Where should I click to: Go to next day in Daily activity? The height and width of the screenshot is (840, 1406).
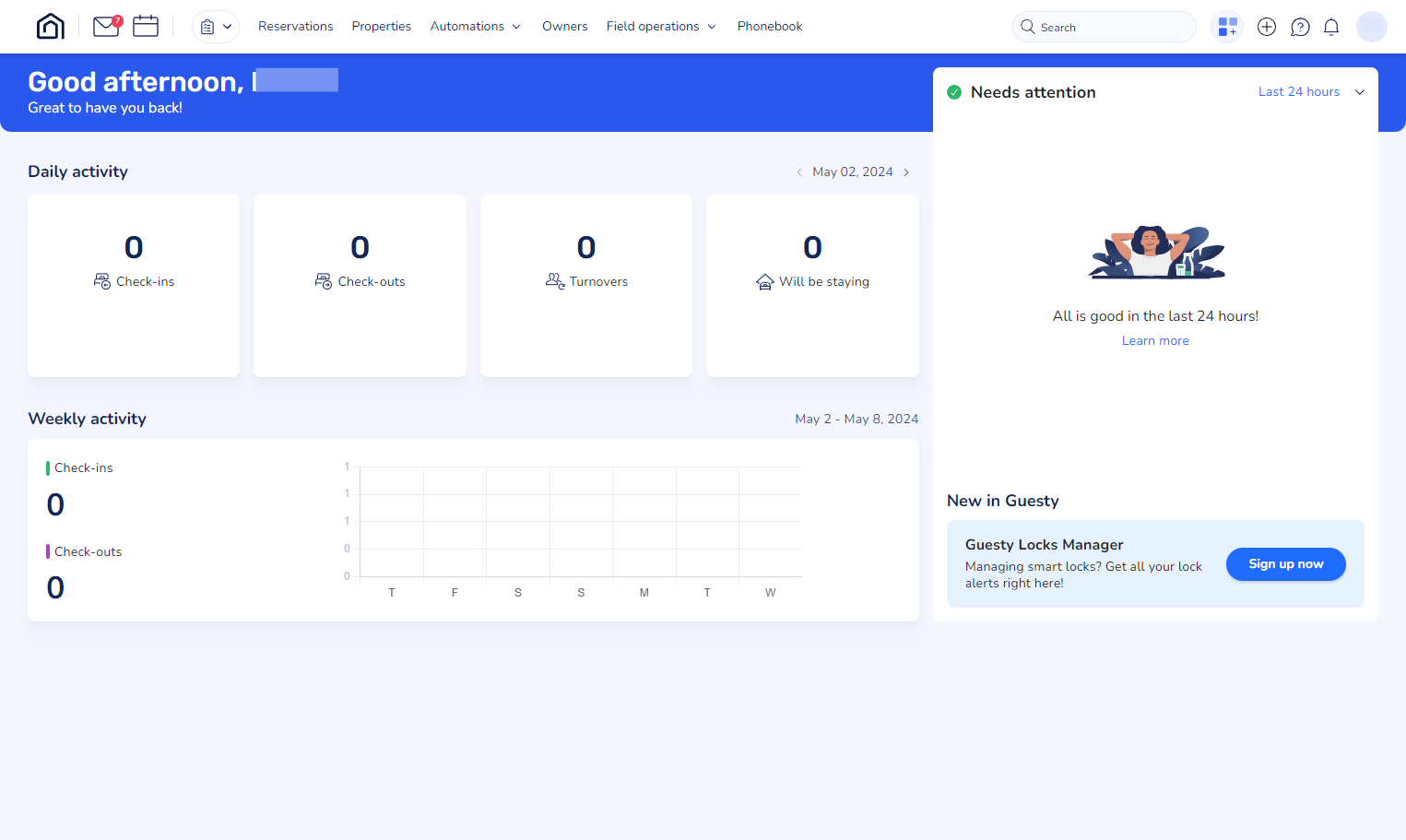click(906, 172)
